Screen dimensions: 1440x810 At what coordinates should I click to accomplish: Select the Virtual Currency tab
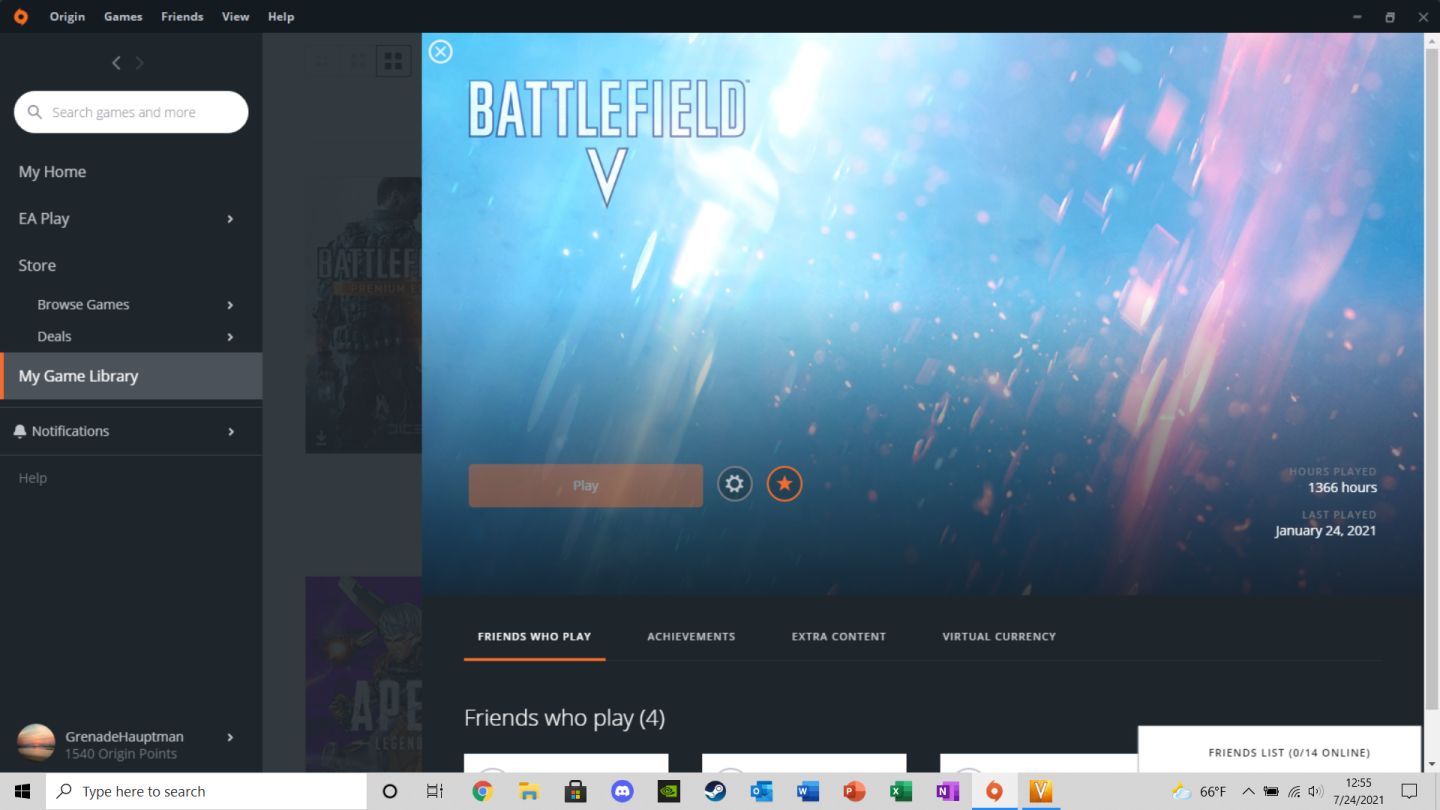(x=999, y=636)
